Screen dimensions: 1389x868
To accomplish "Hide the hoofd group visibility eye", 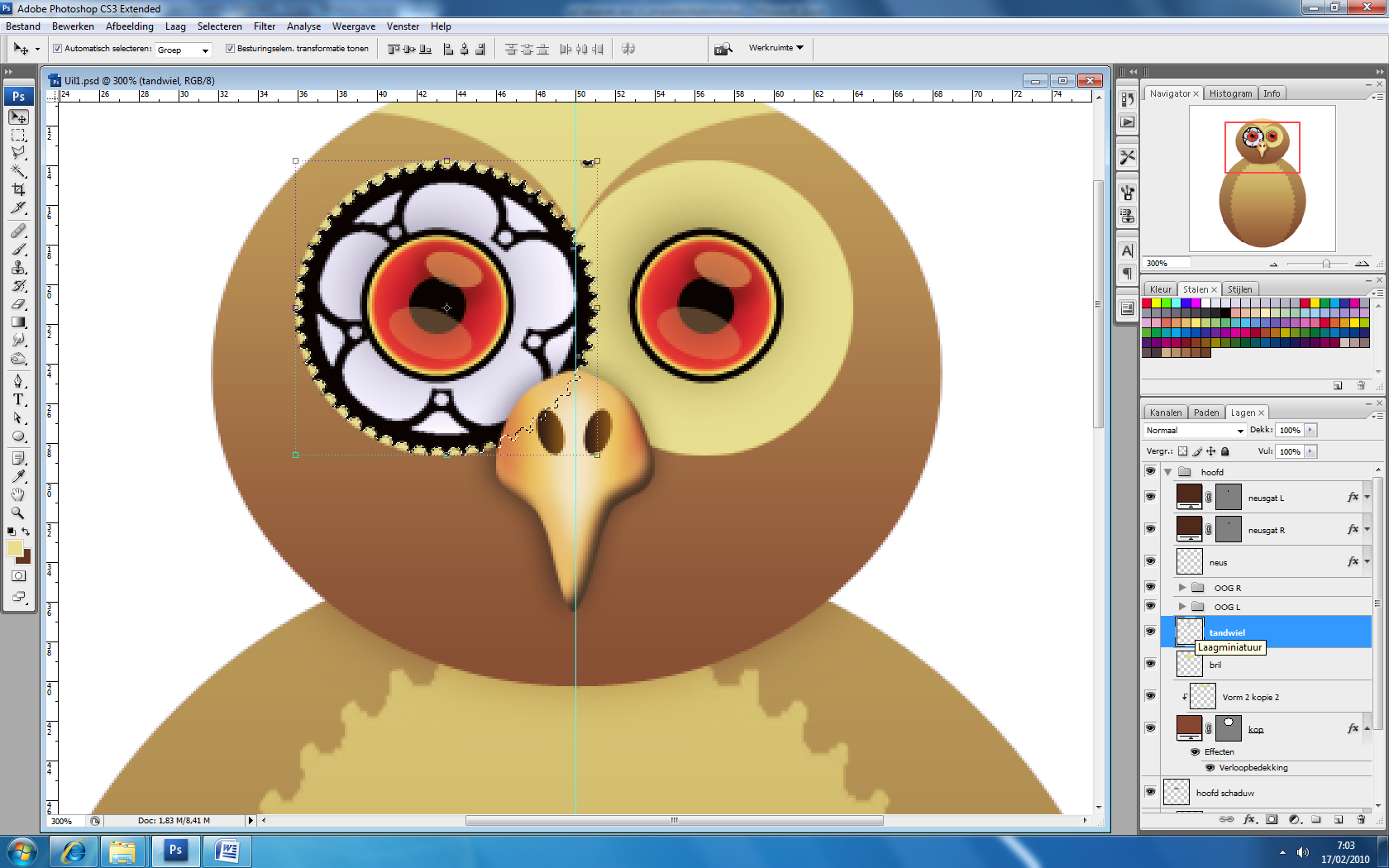I will click(x=1150, y=471).
